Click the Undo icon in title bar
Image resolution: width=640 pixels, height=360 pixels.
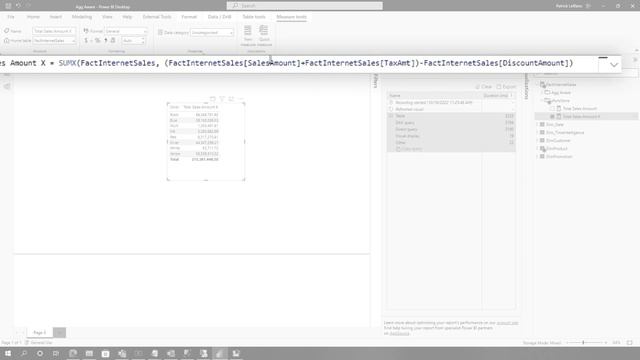pyautogui.click(x=18, y=6)
